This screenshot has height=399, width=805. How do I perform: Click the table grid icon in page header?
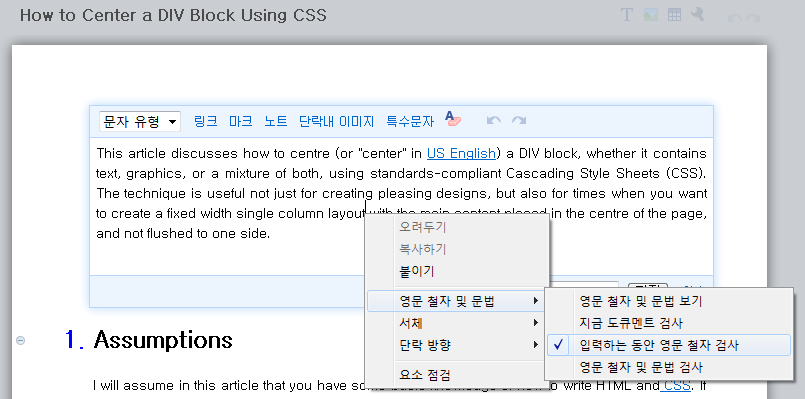coord(674,15)
